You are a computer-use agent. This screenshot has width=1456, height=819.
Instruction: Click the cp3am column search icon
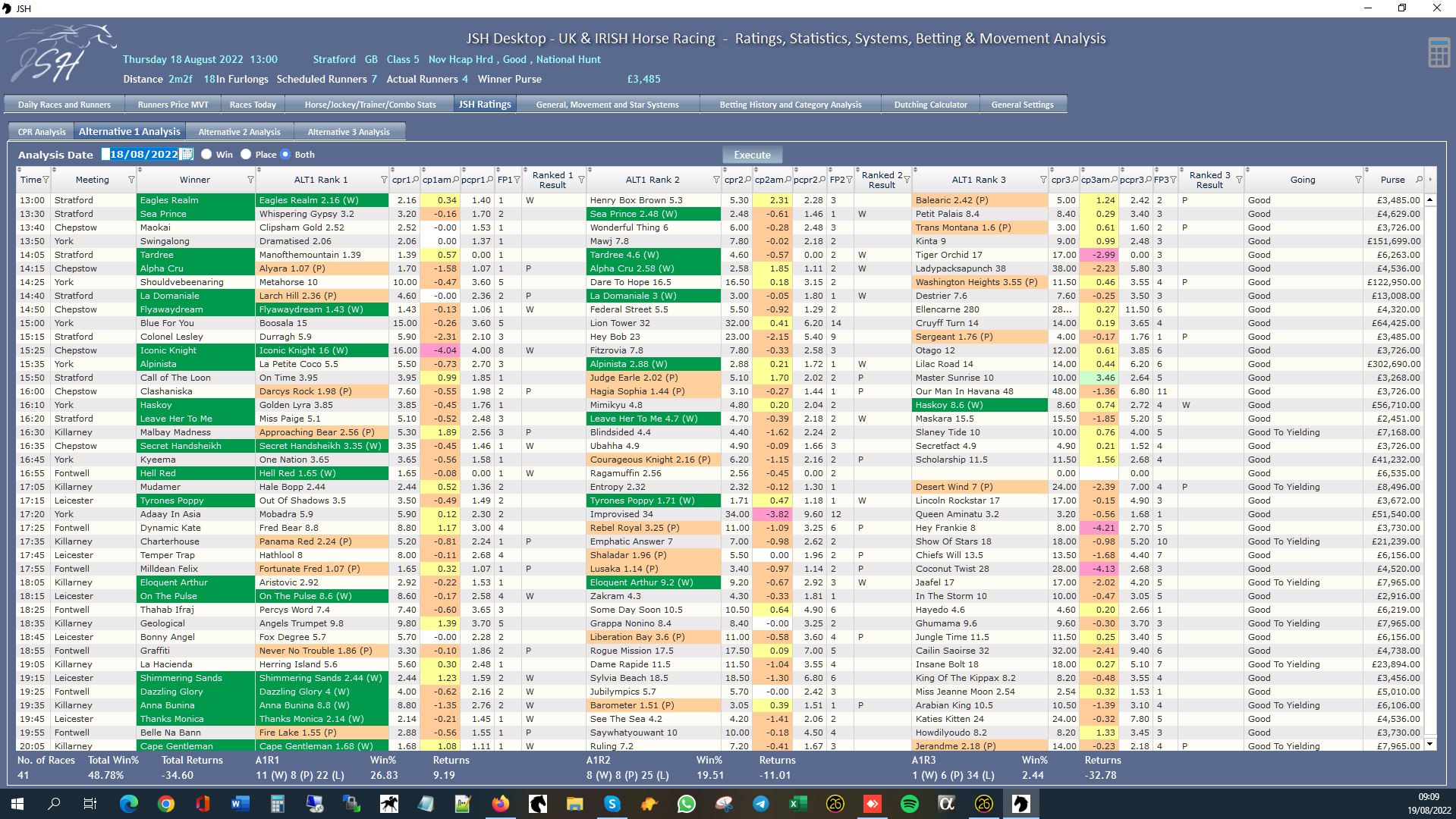(1114, 180)
